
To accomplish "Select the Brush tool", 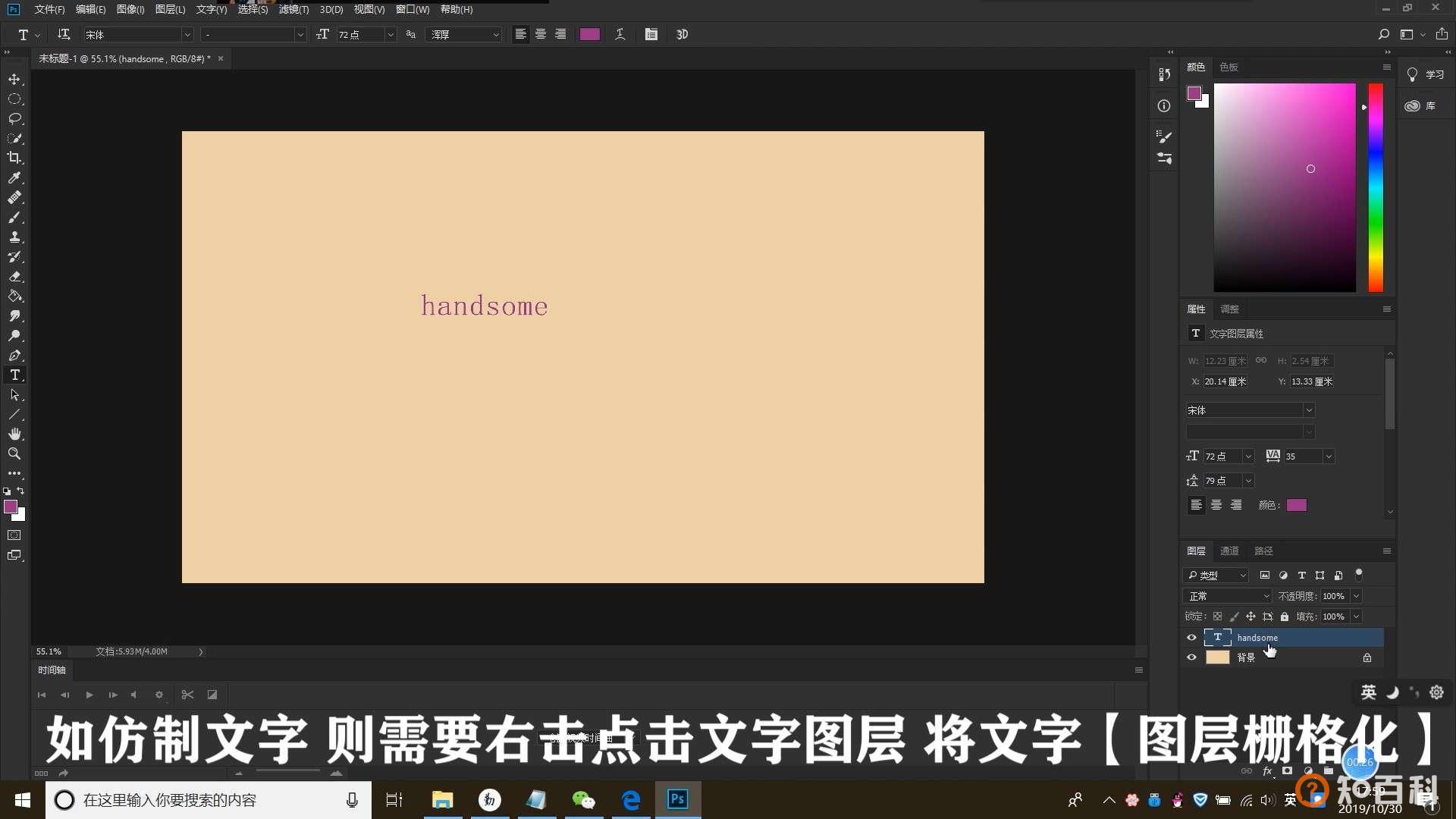I will click(x=14, y=217).
